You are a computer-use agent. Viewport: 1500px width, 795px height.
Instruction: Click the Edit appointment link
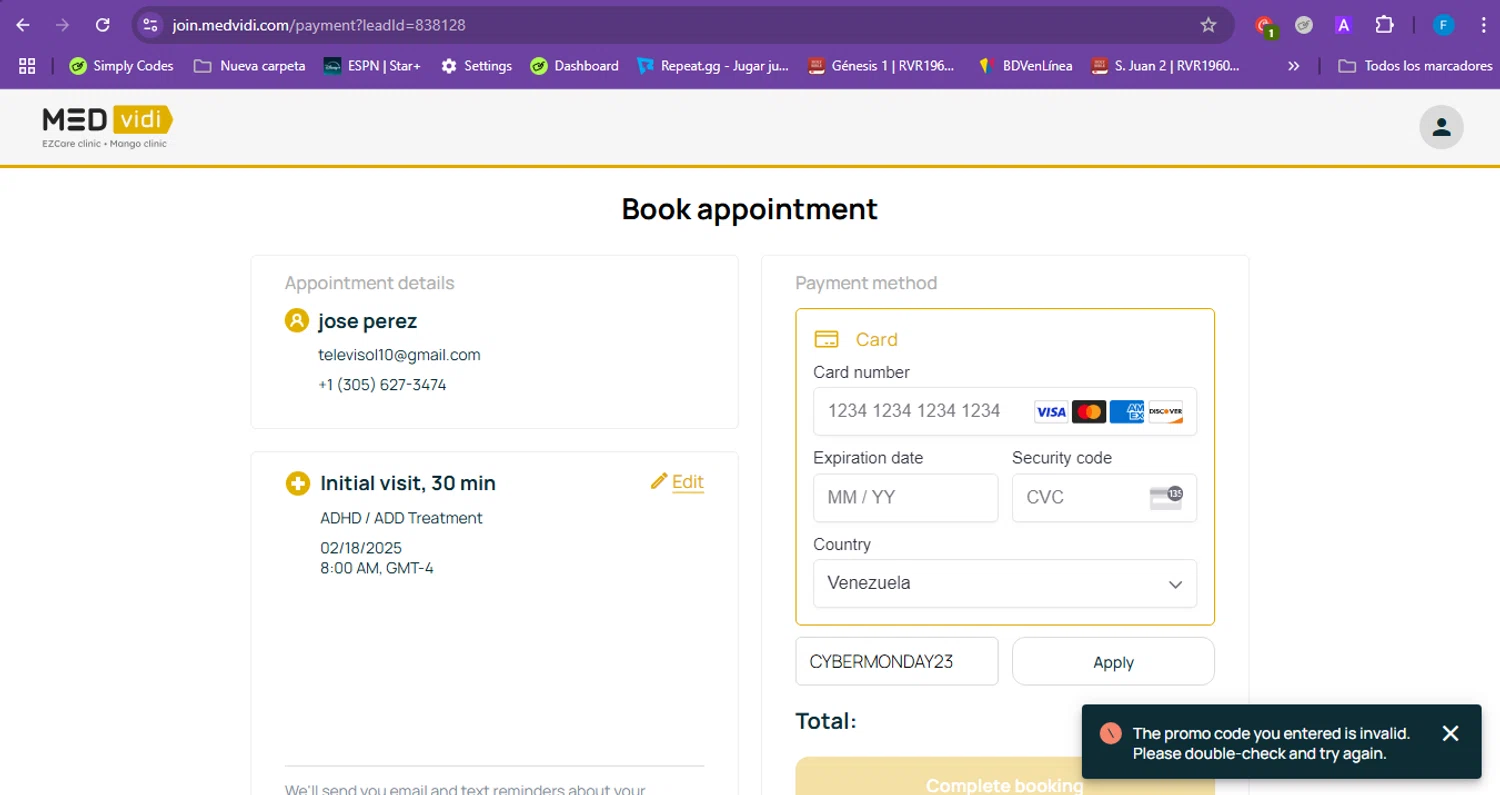688,482
